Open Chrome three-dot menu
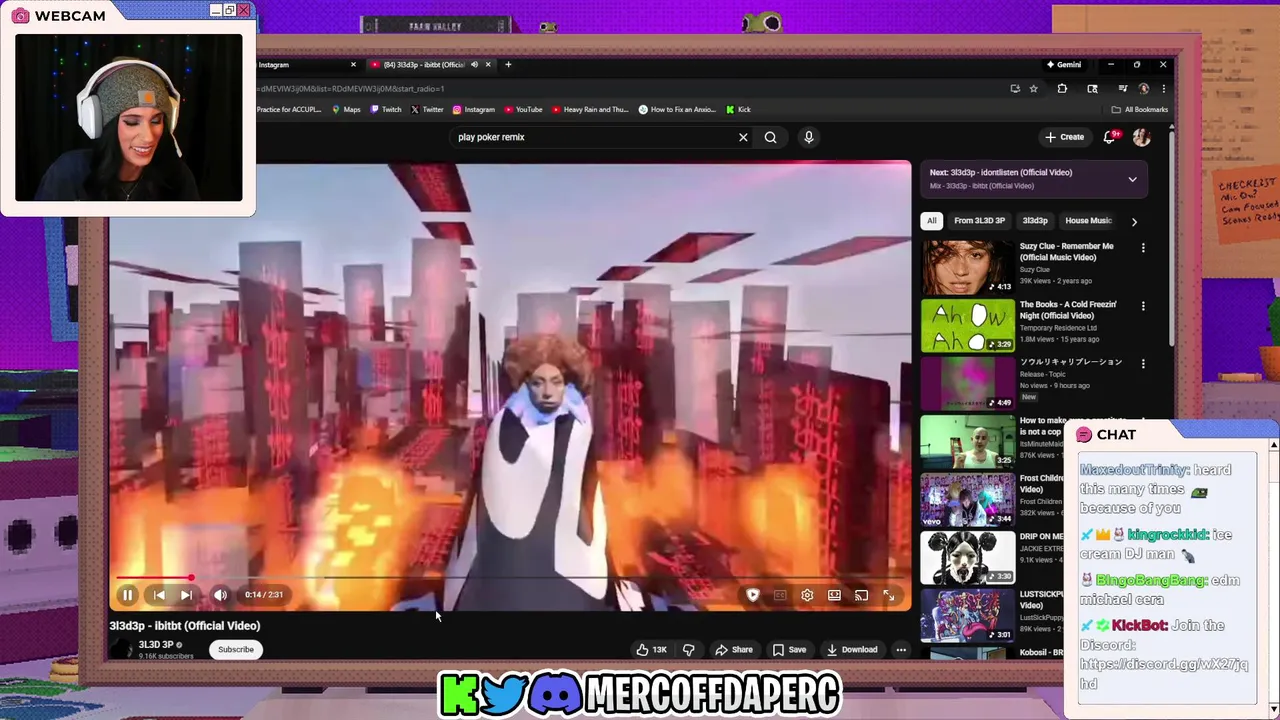Image resolution: width=1280 pixels, height=720 pixels. 1163,89
